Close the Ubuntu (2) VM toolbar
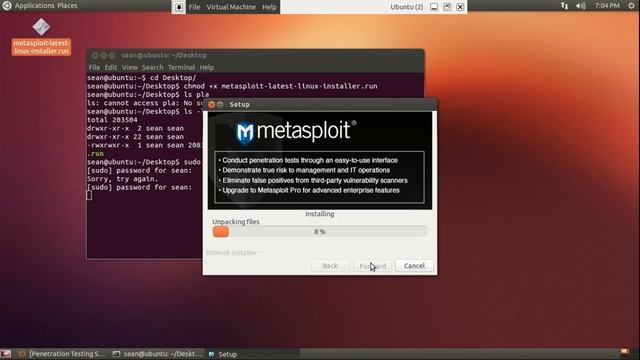The image size is (640, 360). point(460,7)
